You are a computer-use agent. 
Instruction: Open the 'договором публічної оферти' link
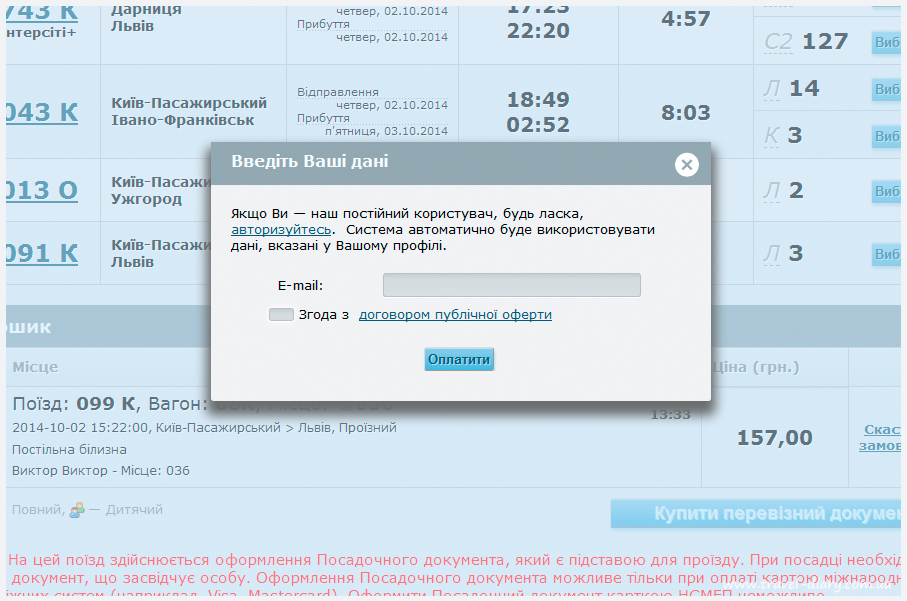click(x=455, y=315)
